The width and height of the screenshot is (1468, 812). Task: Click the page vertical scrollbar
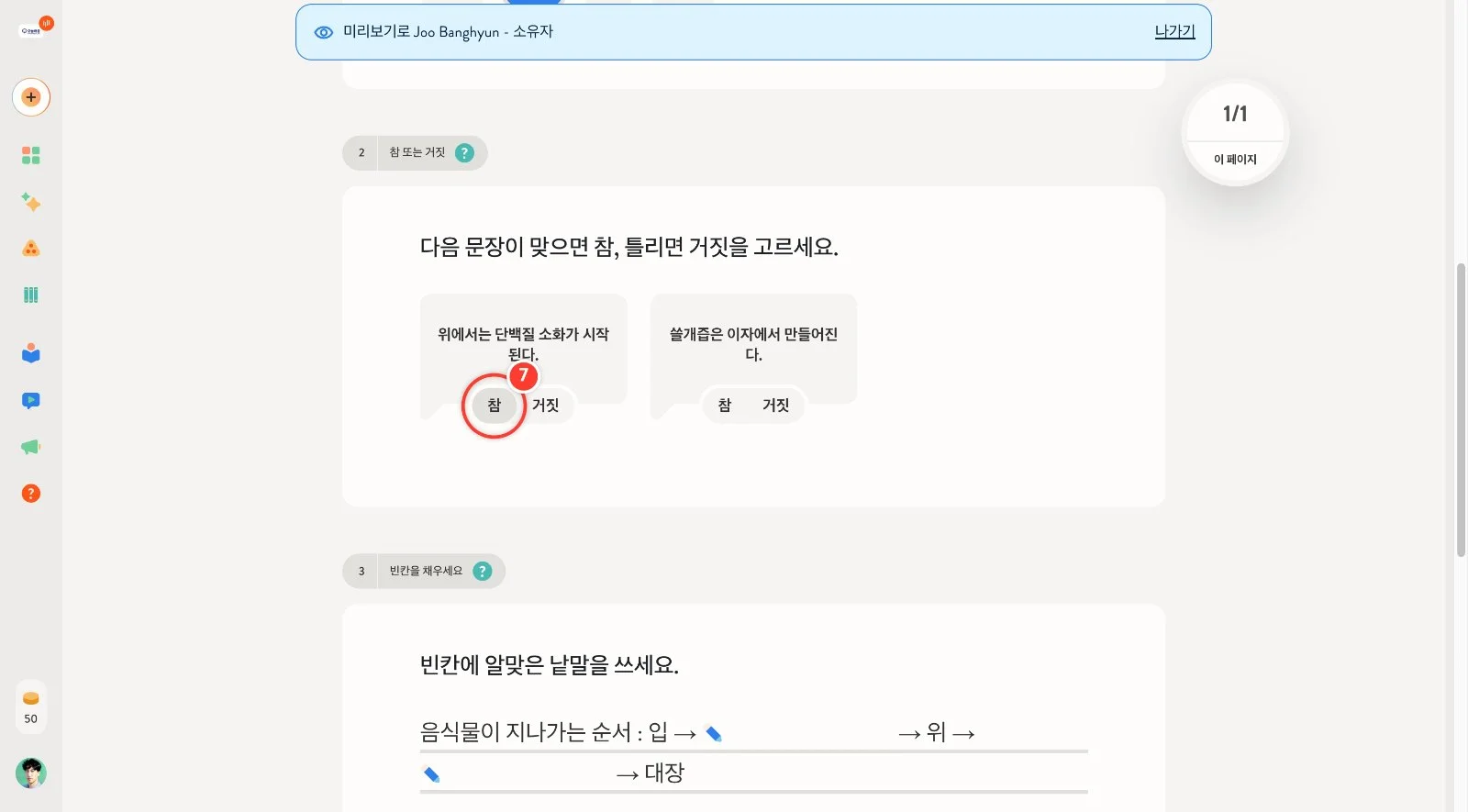coord(1461,410)
